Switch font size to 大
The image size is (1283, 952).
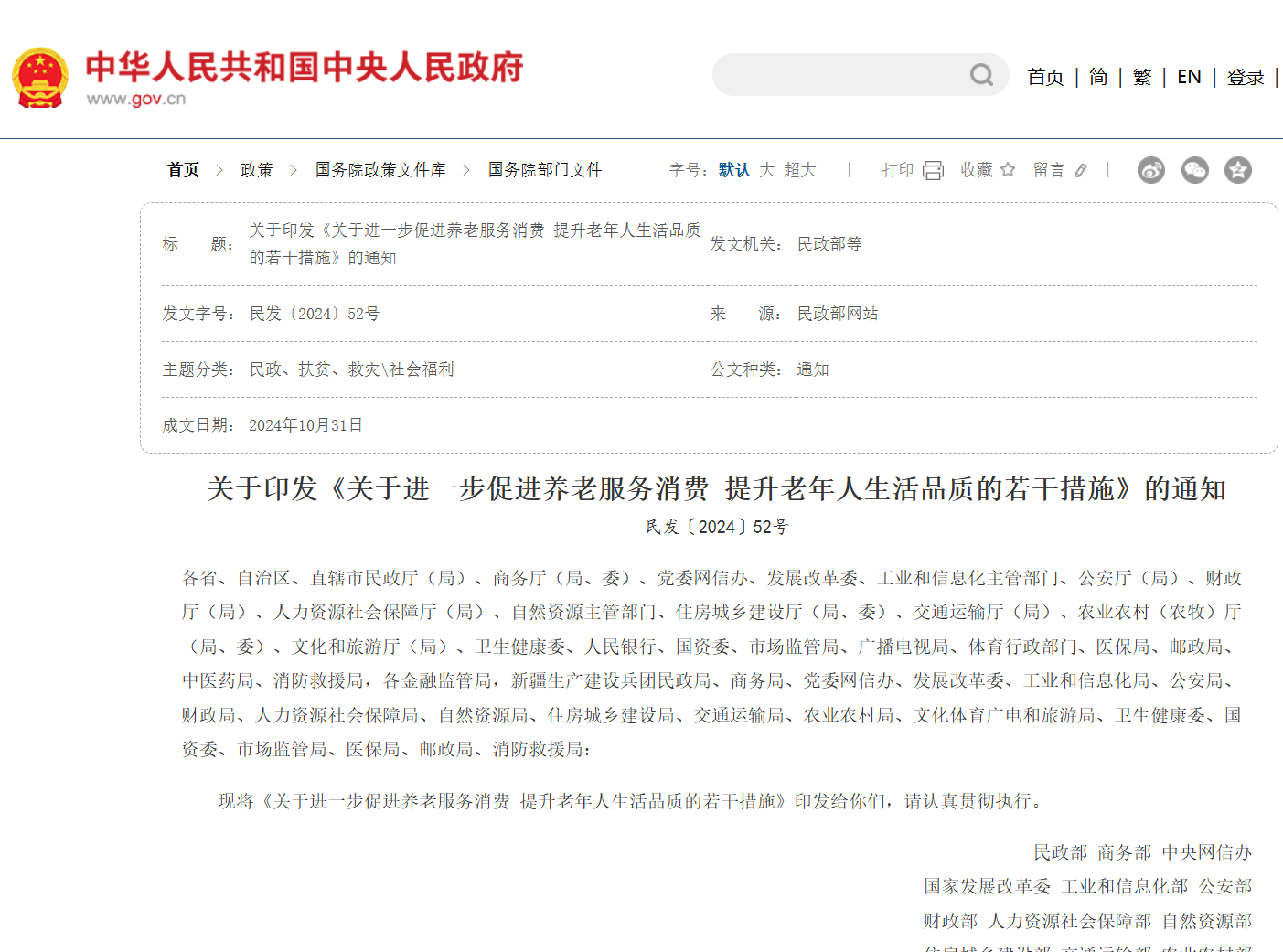coord(767,170)
